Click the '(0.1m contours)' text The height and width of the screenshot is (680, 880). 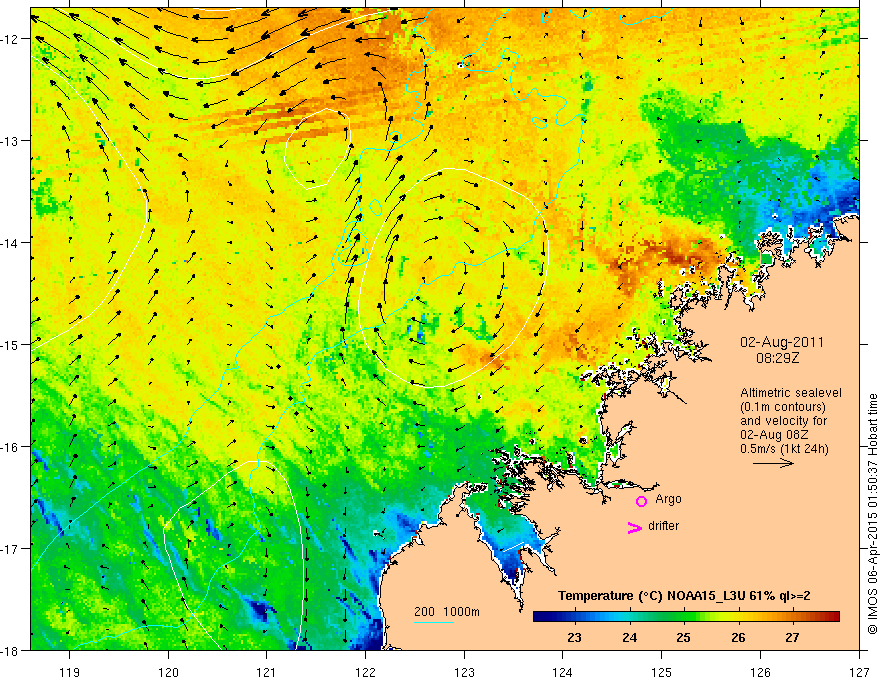pos(783,407)
